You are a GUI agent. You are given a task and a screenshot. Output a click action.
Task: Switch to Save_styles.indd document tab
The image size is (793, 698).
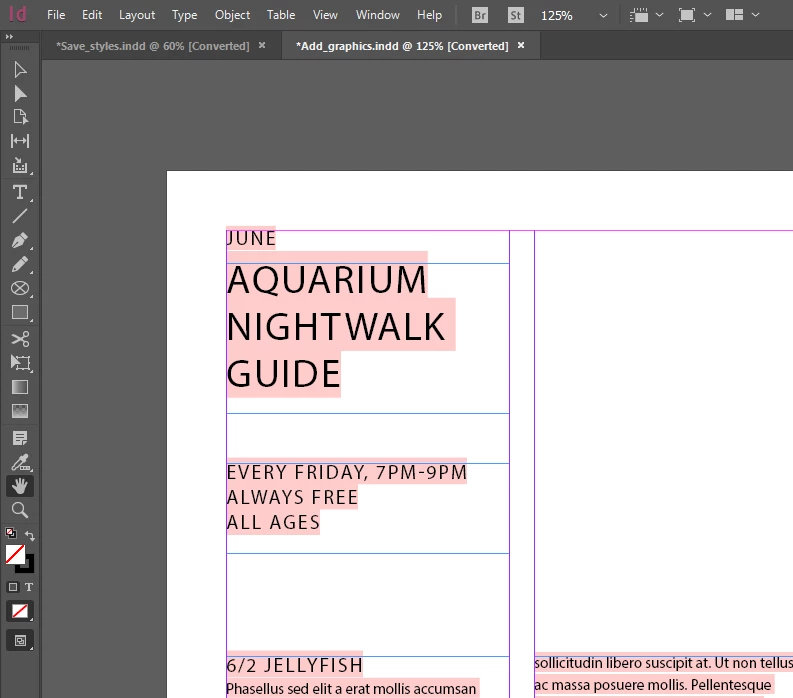pyautogui.click(x=153, y=46)
